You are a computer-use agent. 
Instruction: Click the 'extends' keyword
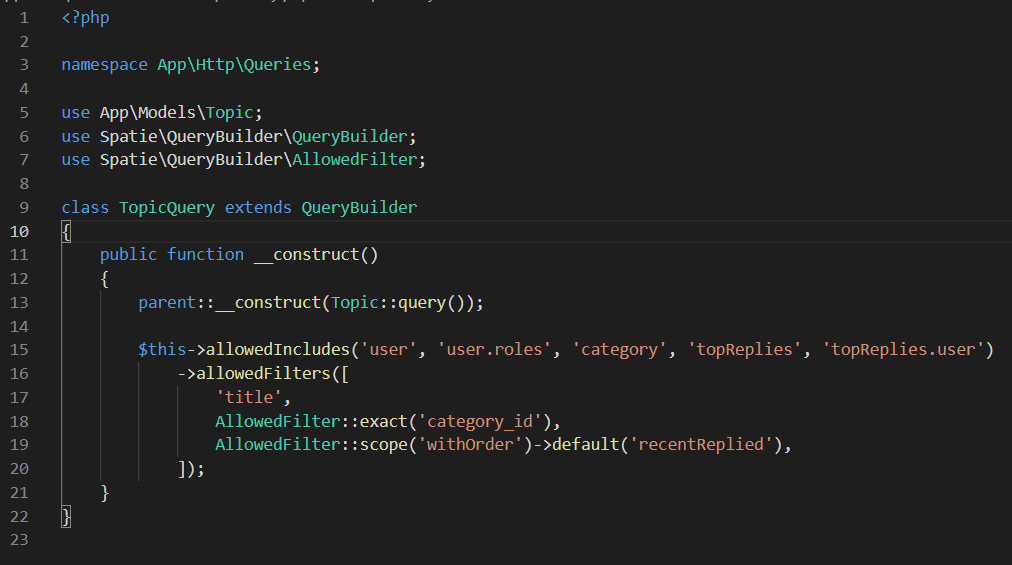[x=258, y=207]
